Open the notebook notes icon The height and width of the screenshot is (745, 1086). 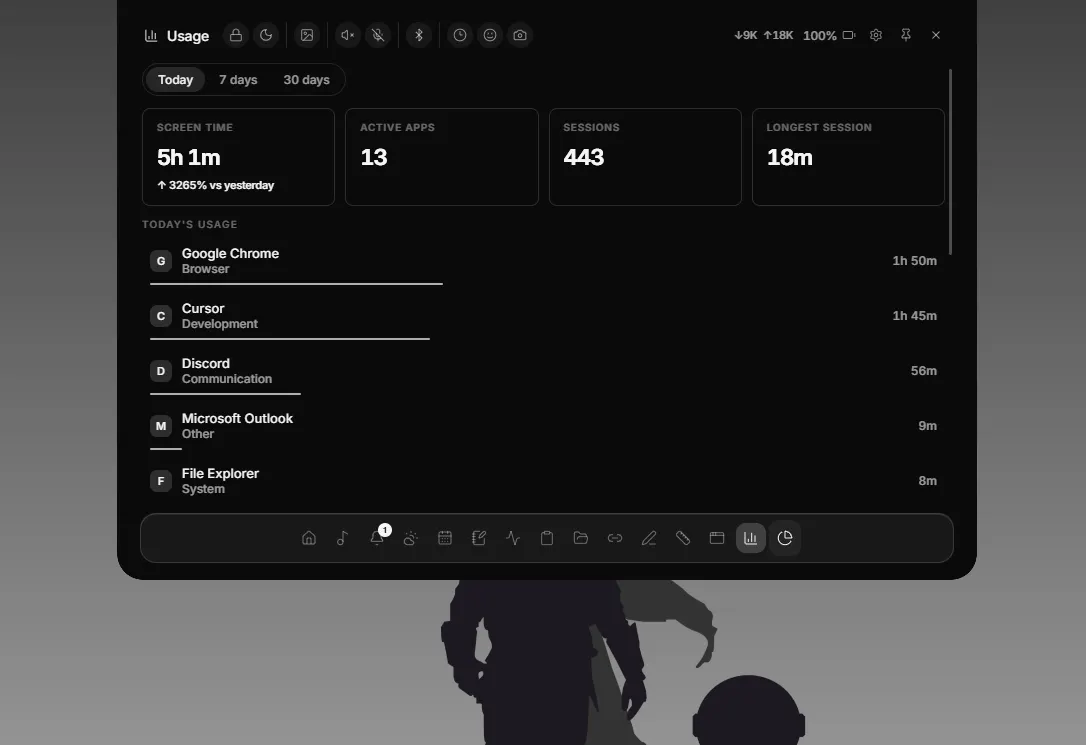pyautogui.click(x=479, y=538)
